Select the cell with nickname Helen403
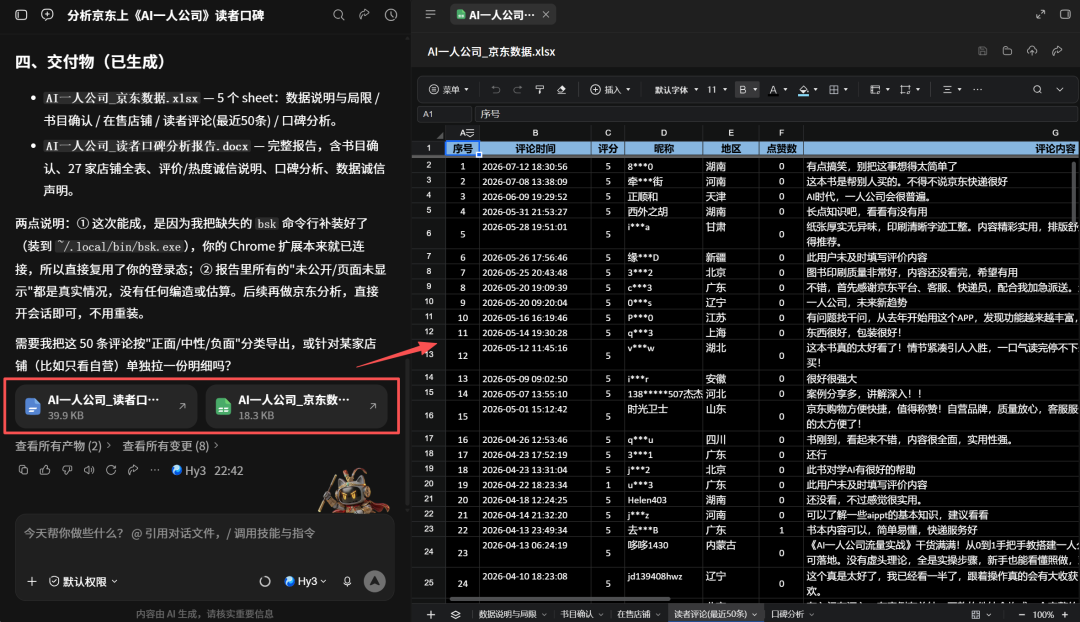 tap(663, 500)
